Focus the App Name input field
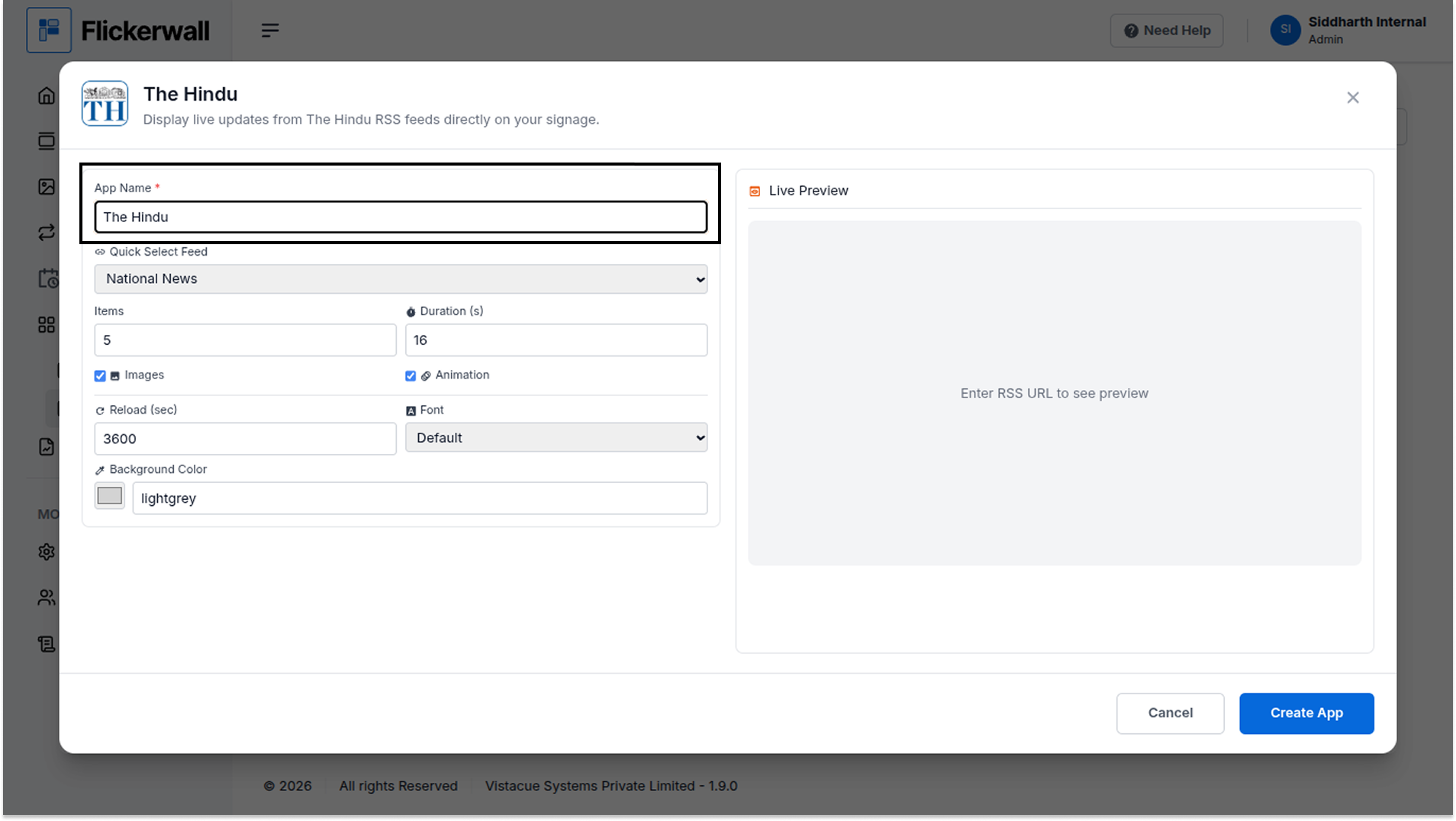The width and height of the screenshot is (1456, 821). 401,217
